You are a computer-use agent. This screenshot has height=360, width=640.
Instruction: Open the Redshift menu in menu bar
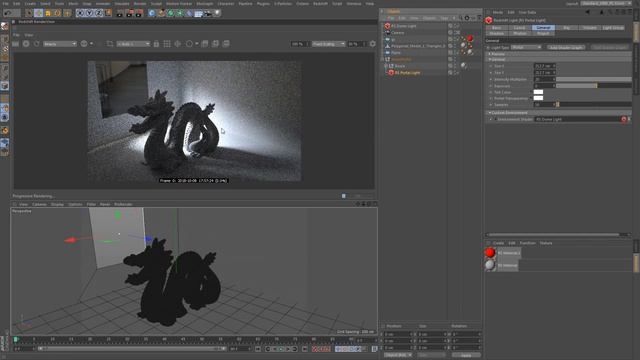click(320, 4)
